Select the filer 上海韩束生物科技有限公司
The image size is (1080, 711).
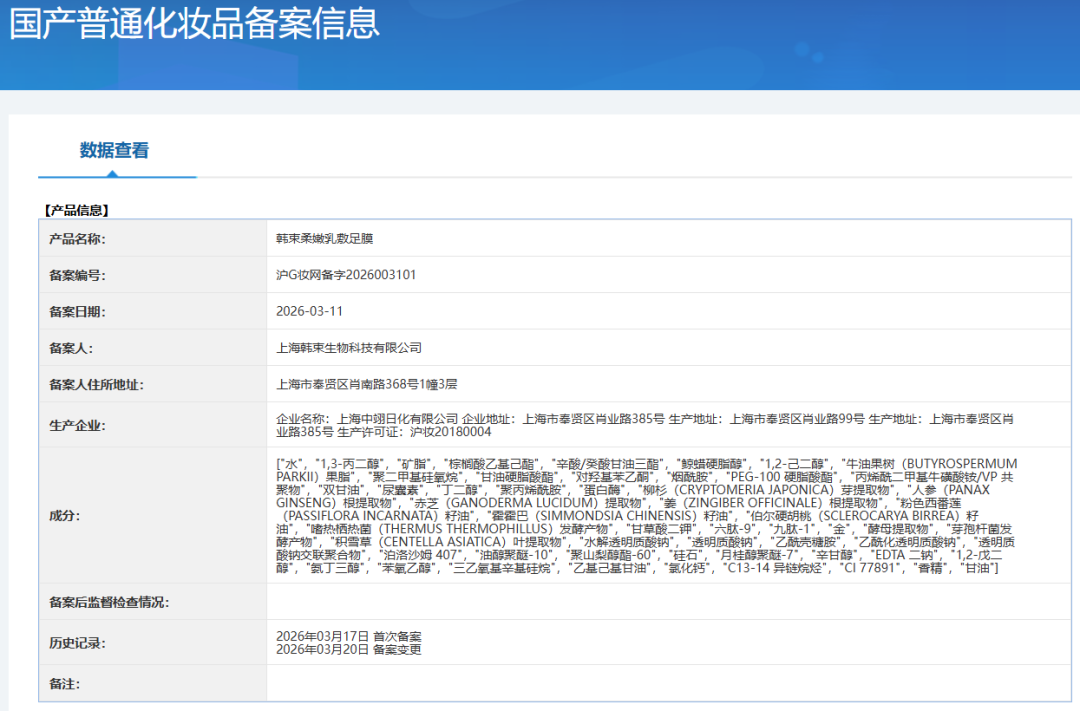tap(349, 348)
